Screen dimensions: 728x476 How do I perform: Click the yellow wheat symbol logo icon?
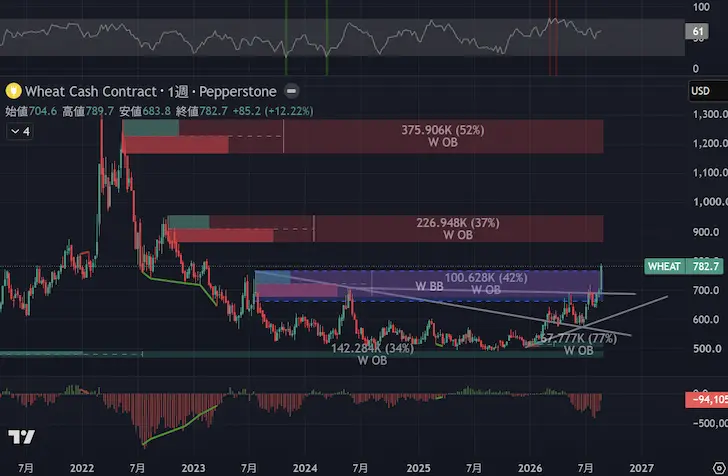click(13, 91)
